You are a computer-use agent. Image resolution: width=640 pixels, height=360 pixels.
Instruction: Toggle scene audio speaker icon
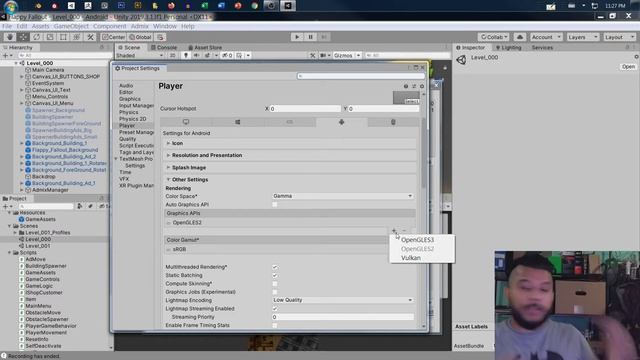[196, 55]
